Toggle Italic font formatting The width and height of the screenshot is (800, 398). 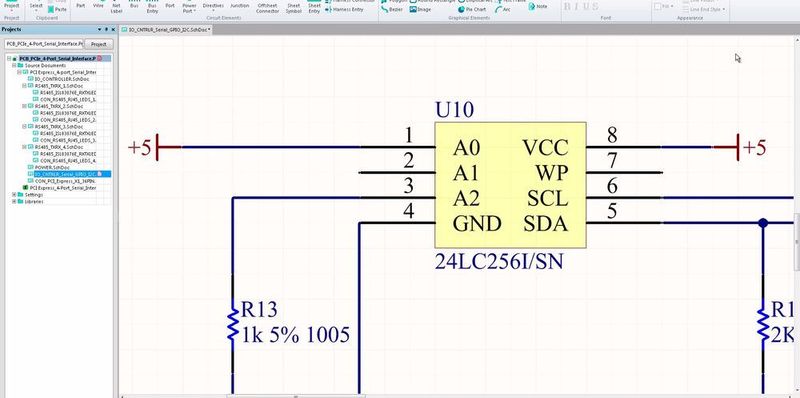(576, 7)
